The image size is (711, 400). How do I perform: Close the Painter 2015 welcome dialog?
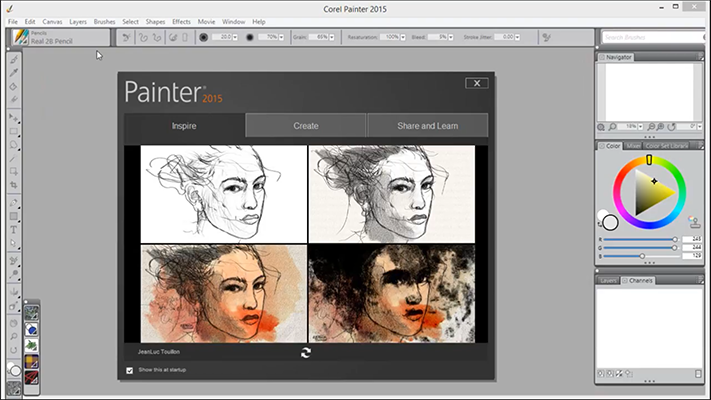click(477, 83)
